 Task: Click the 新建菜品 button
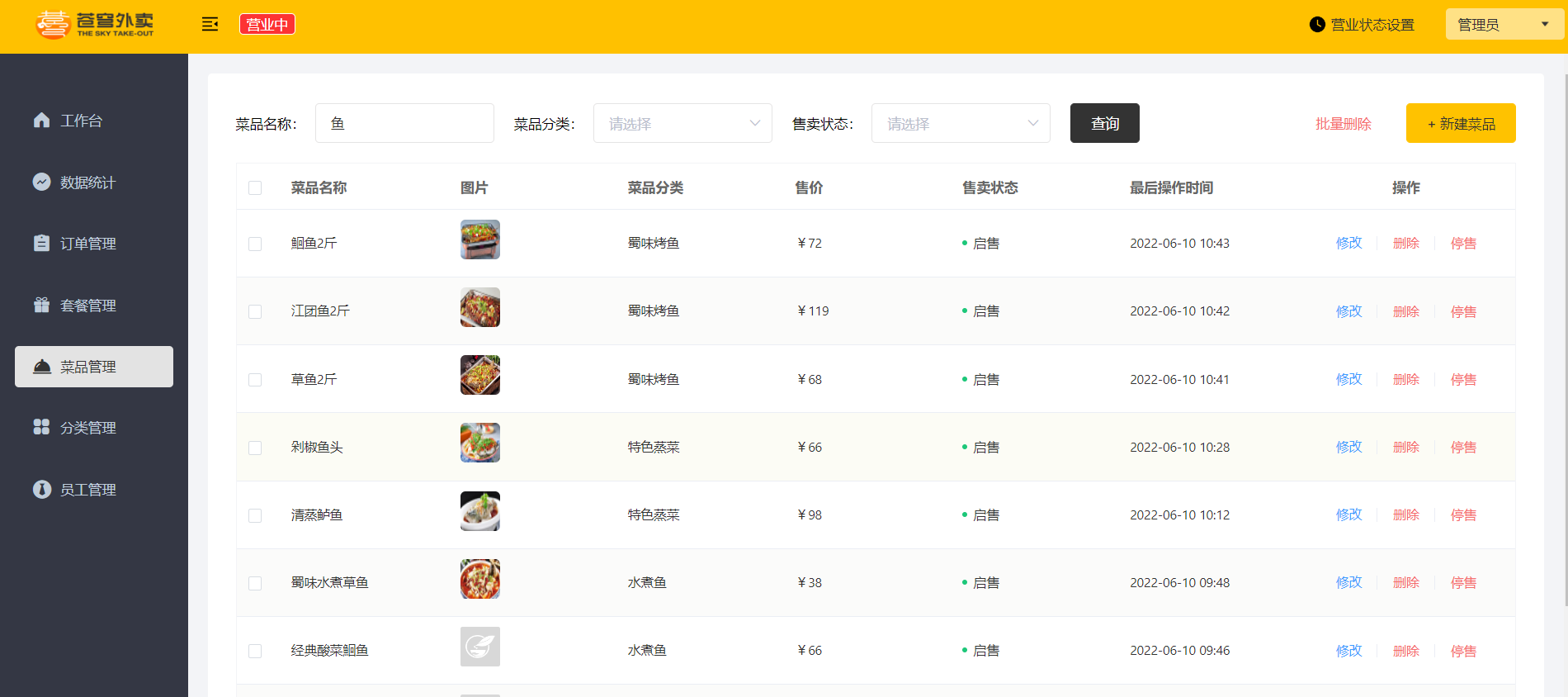pyautogui.click(x=1461, y=123)
